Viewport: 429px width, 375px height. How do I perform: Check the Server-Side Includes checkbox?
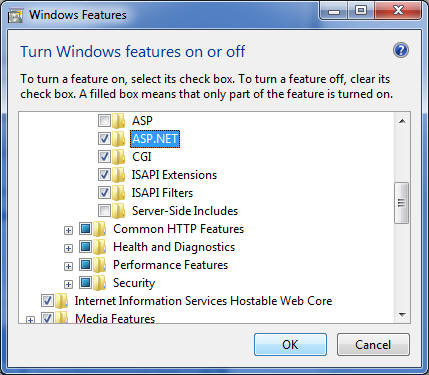(x=104, y=210)
